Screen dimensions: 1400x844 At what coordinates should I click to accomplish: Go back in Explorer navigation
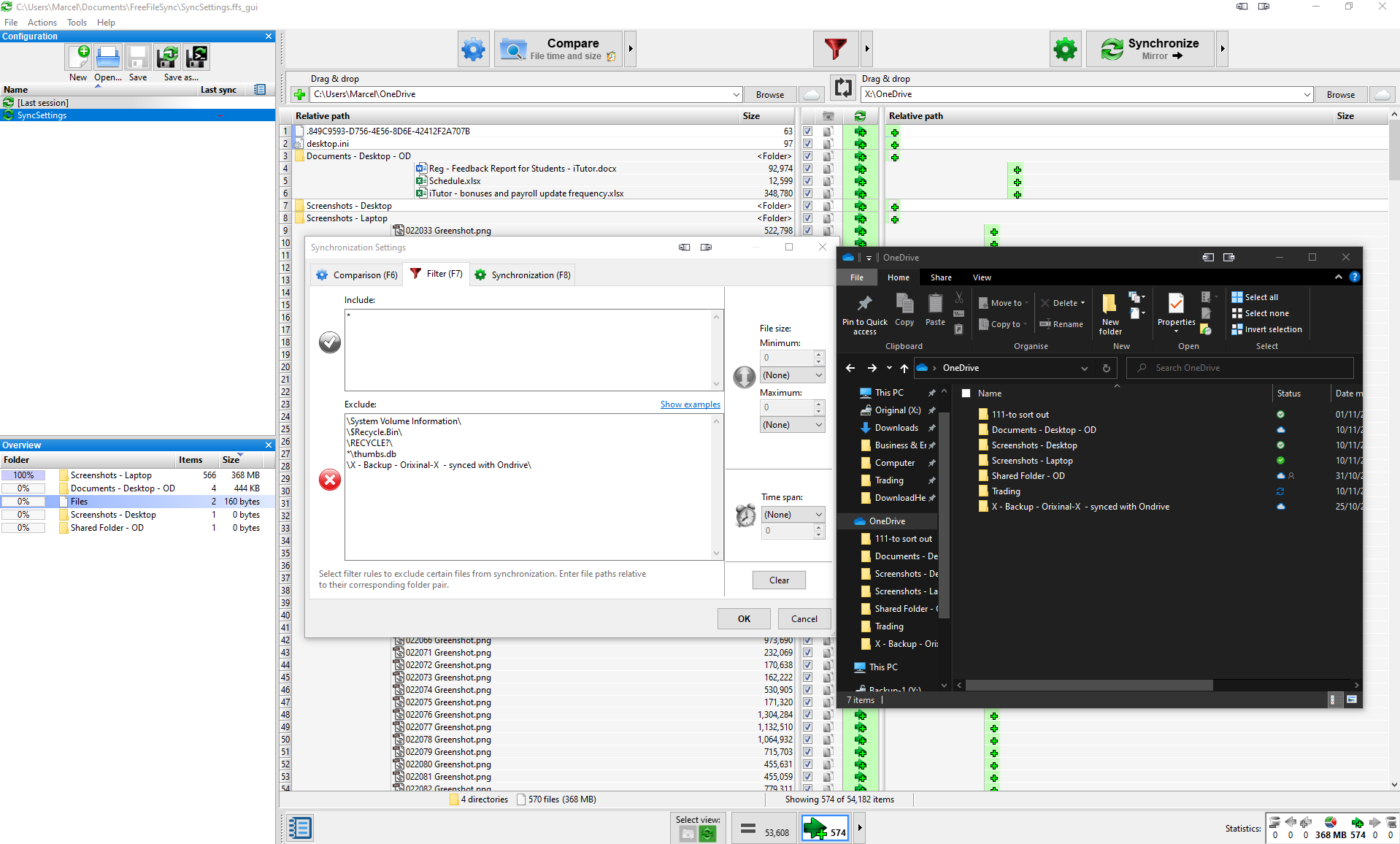(850, 368)
